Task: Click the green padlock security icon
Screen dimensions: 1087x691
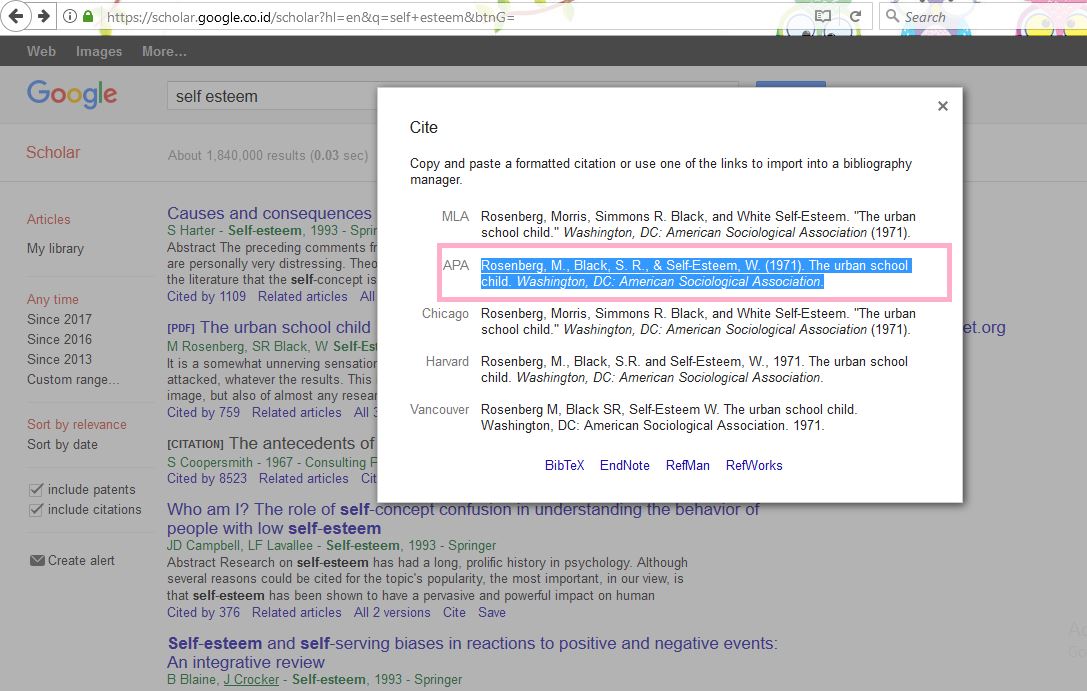Action: [x=90, y=16]
